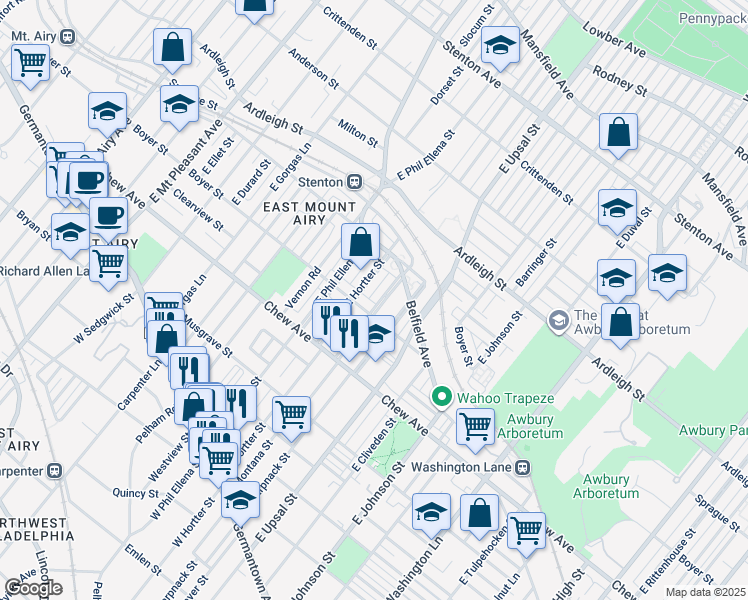Click the shopping cart marker below Mt. Airy station

tap(31, 65)
